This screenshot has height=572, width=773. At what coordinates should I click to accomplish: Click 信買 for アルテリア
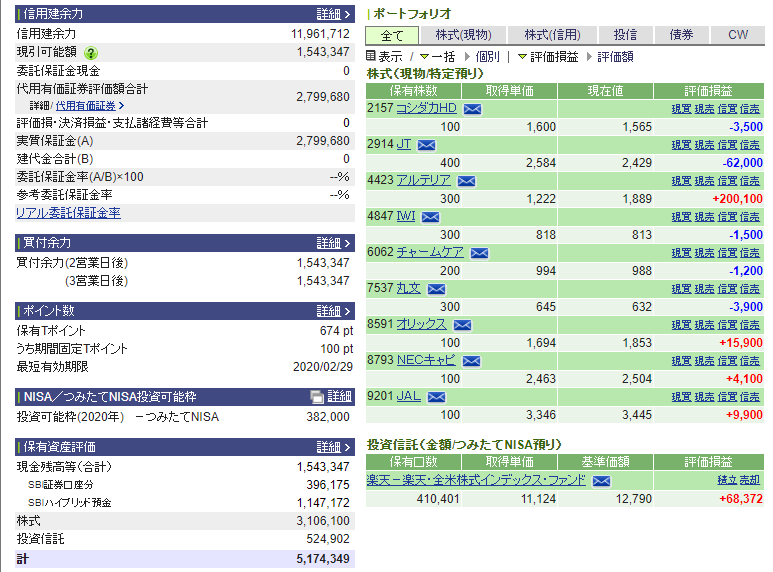[x=727, y=181]
